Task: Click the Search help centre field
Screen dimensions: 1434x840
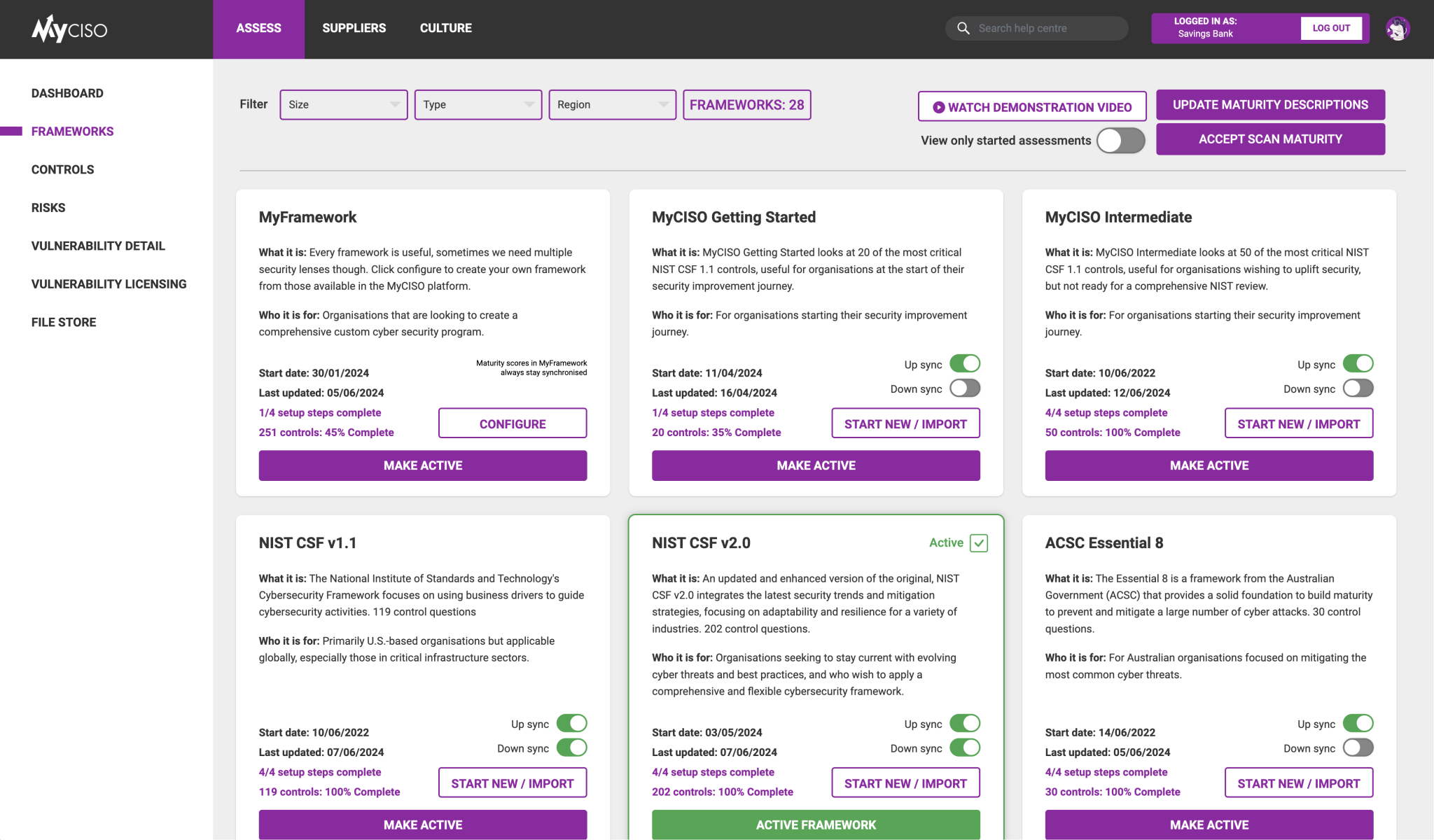Action: (1036, 29)
